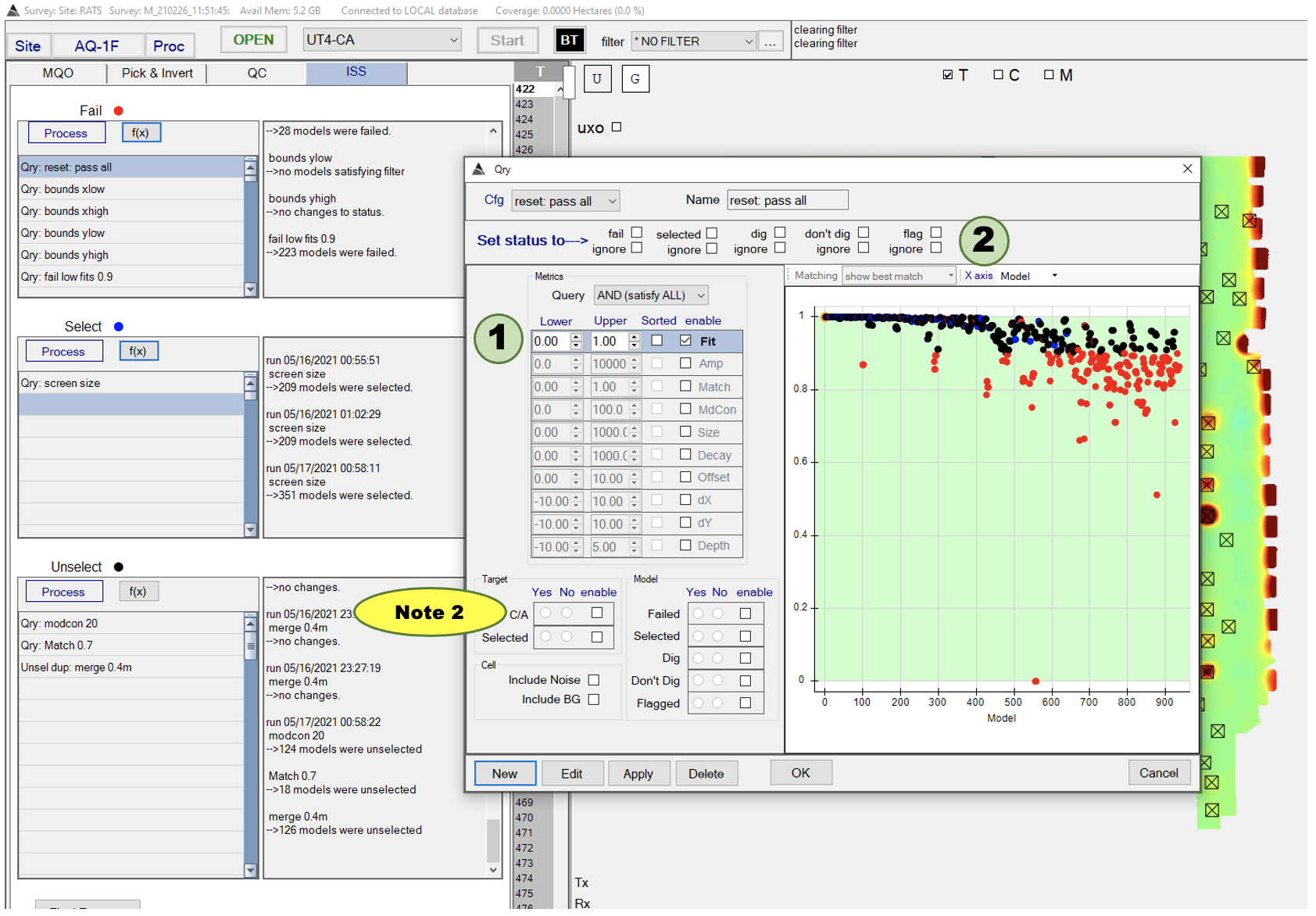Click the Fit lower value field
The image size is (1316, 916).
(551, 341)
